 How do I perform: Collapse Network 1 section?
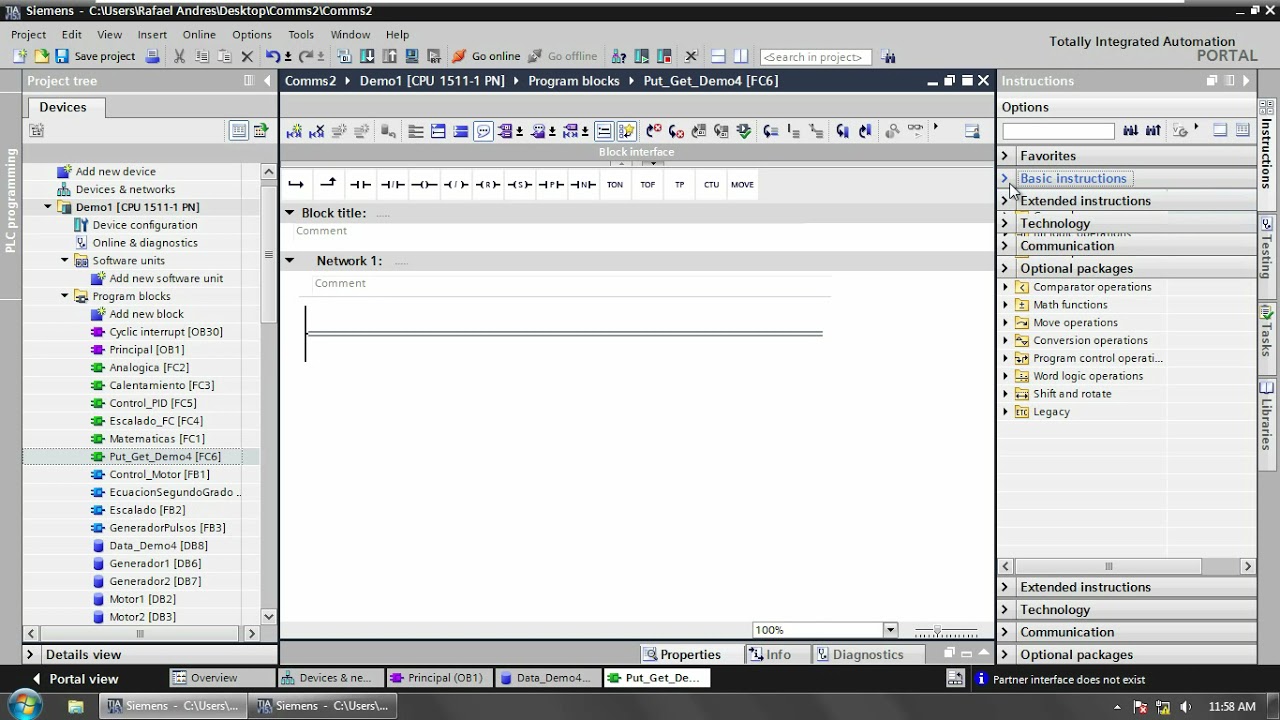[289, 261]
